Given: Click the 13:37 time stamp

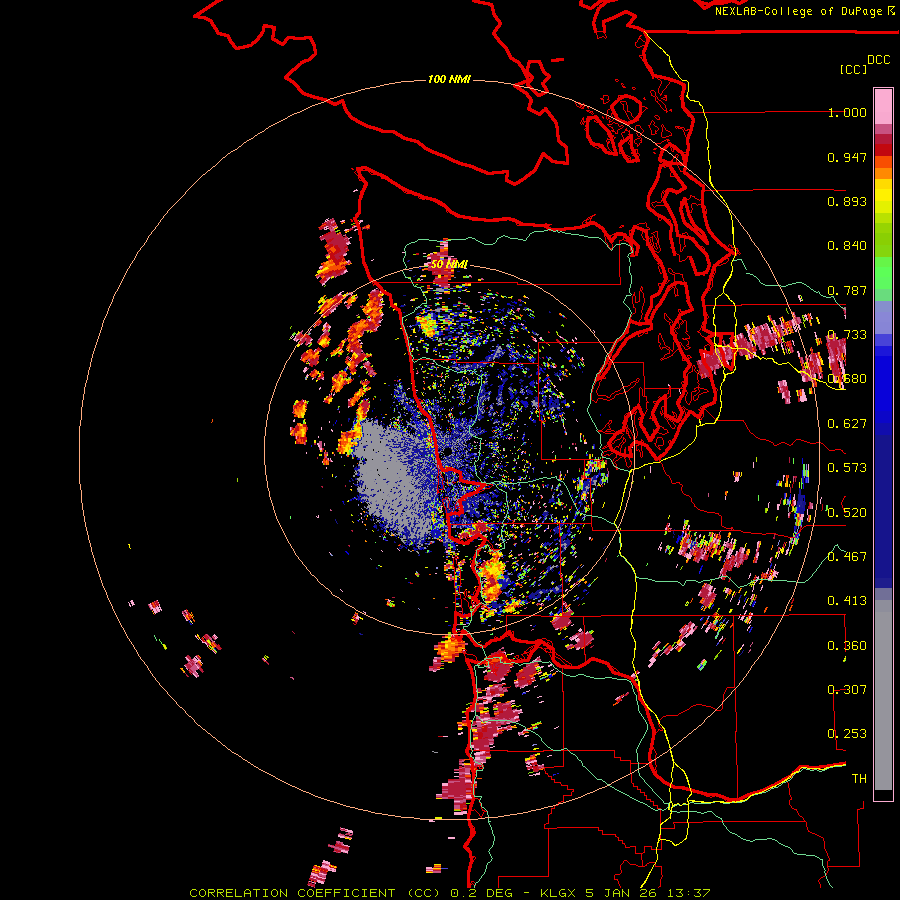Looking at the screenshot, I should click(x=690, y=893).
